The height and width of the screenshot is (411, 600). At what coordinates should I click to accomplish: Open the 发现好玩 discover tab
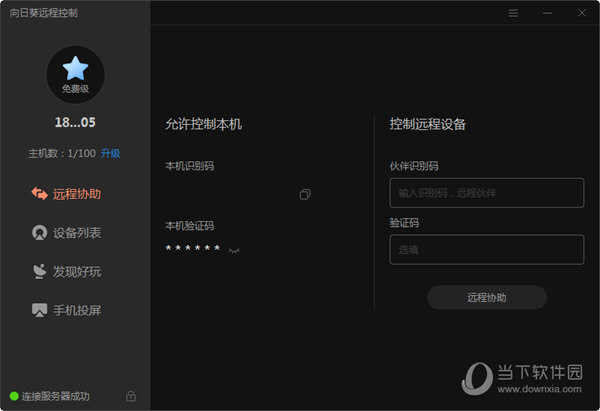pos(66,271)
